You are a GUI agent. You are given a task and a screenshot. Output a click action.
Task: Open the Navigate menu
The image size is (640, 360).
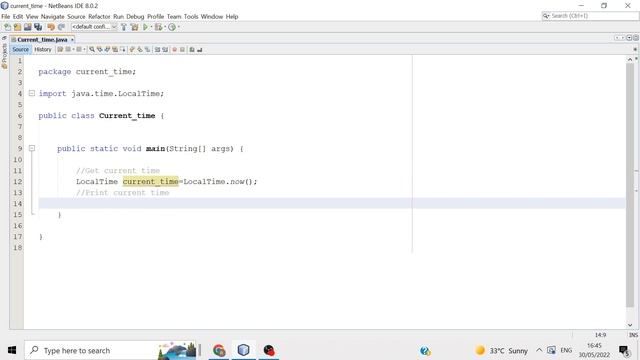pyautogui.click(x=53, y=16)
